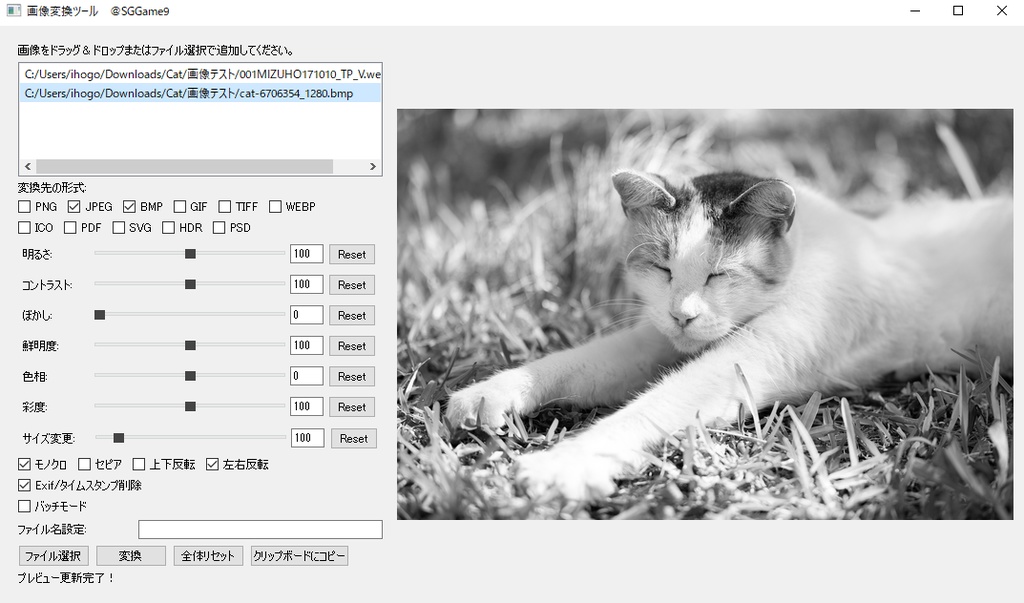Tick the WEBP format checkbox
This screenshot has height=603, width=1024.
click(275, 207)
